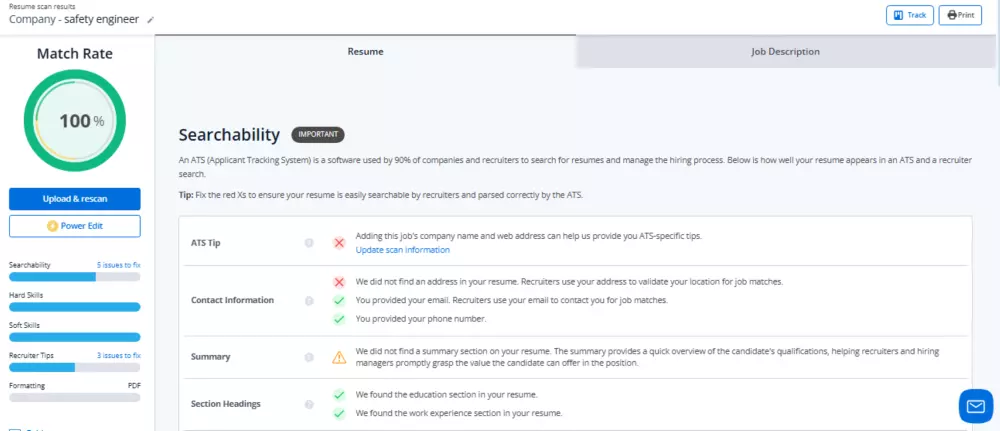Click red X icon for missing address

(x=339, y=282)
